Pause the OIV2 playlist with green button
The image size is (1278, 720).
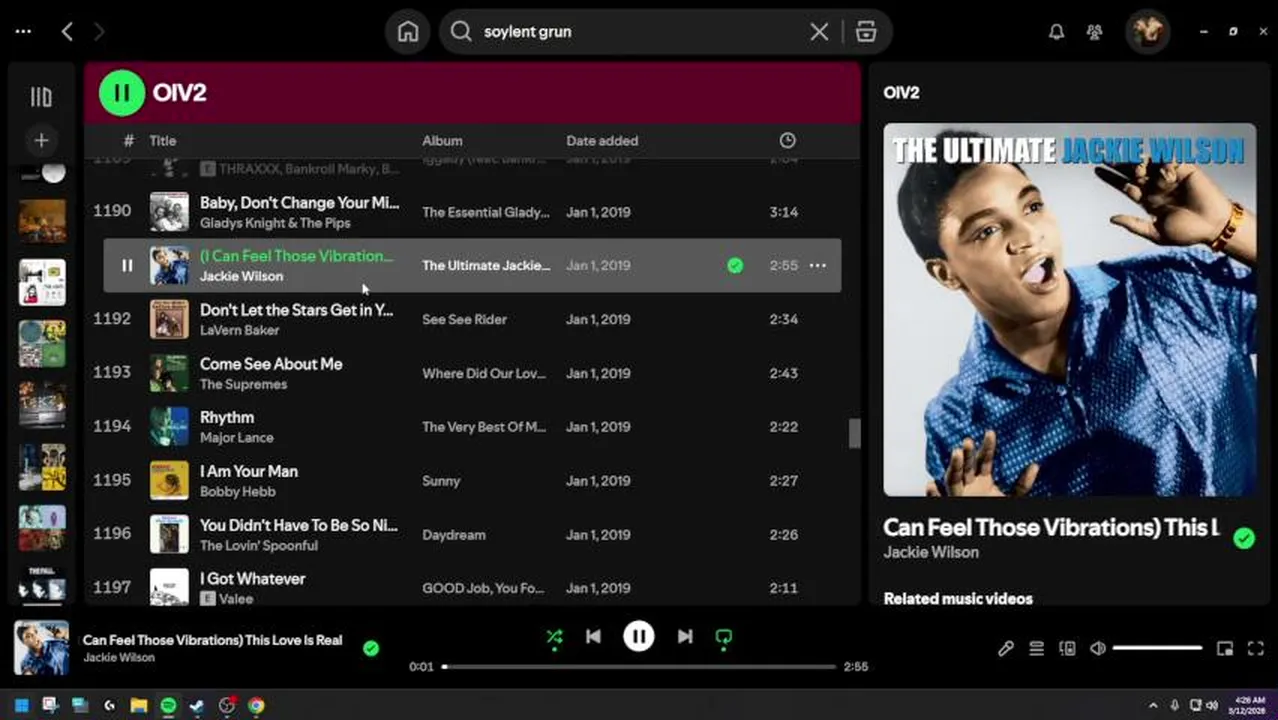[122, 93]
